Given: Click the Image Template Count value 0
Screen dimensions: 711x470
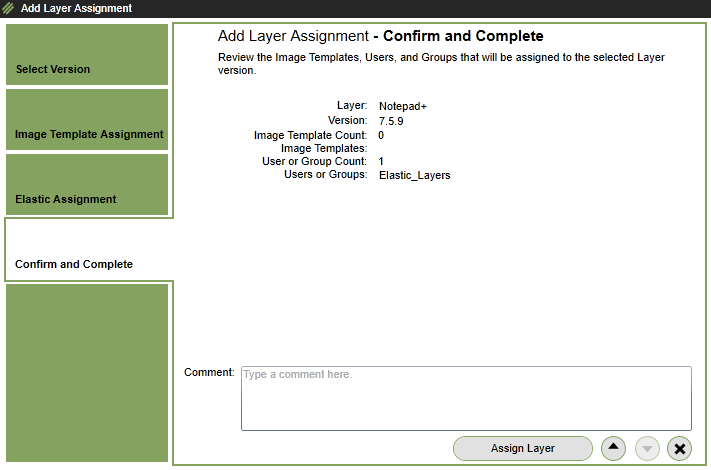Looking at the screenshot, I should (x=382, y=135).
